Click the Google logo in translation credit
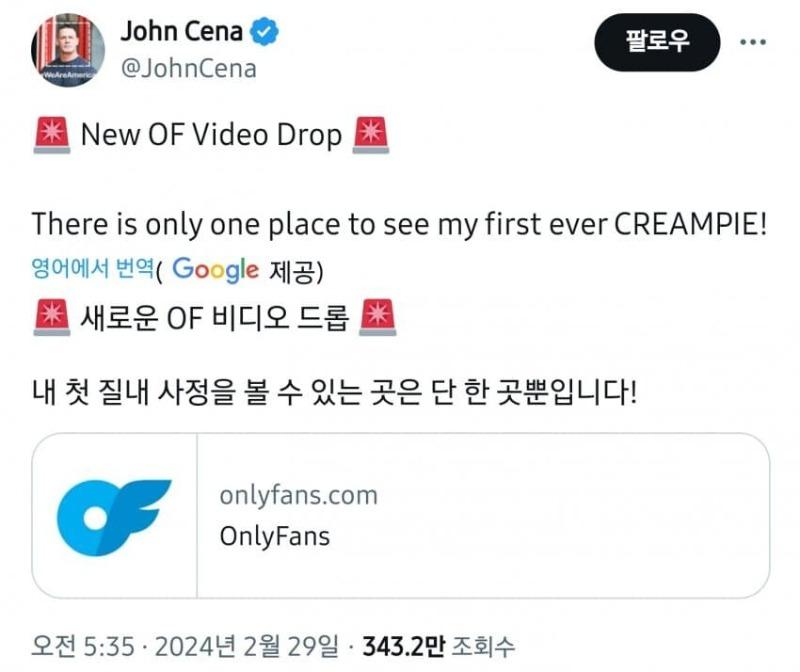This screenshot has width=800, height=672. tap(215, 270)
